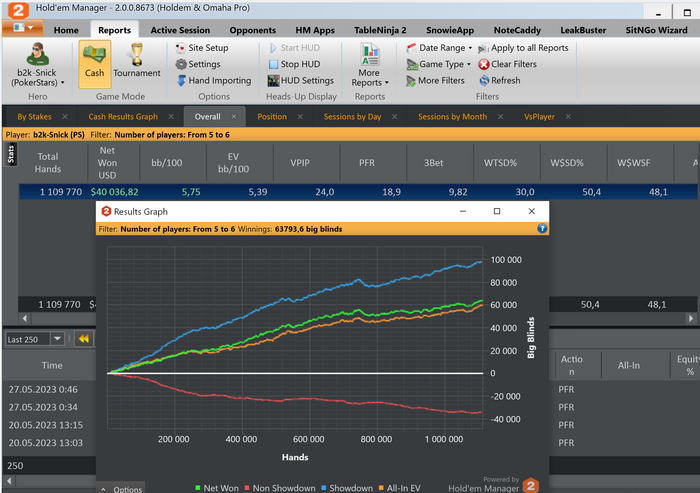
Task: Switch to the Sessions by Day tab
Action: tap(352, 117)
